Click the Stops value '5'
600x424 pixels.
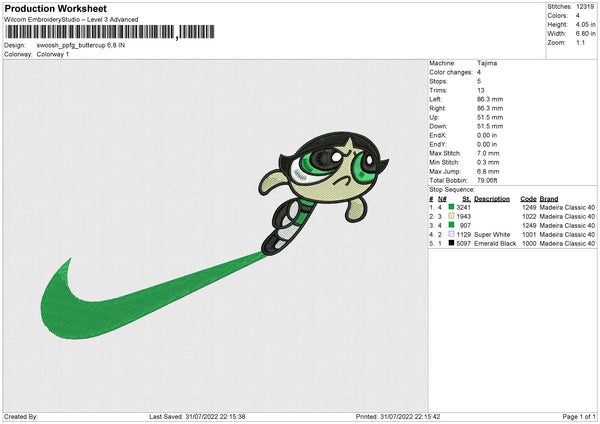pyautogui.click(x=479, y=81)
